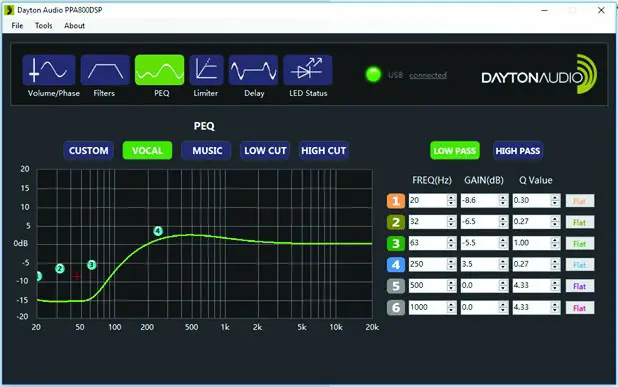Click the green USB status indicator
618x387 pixels.
(x=373, y=74)
